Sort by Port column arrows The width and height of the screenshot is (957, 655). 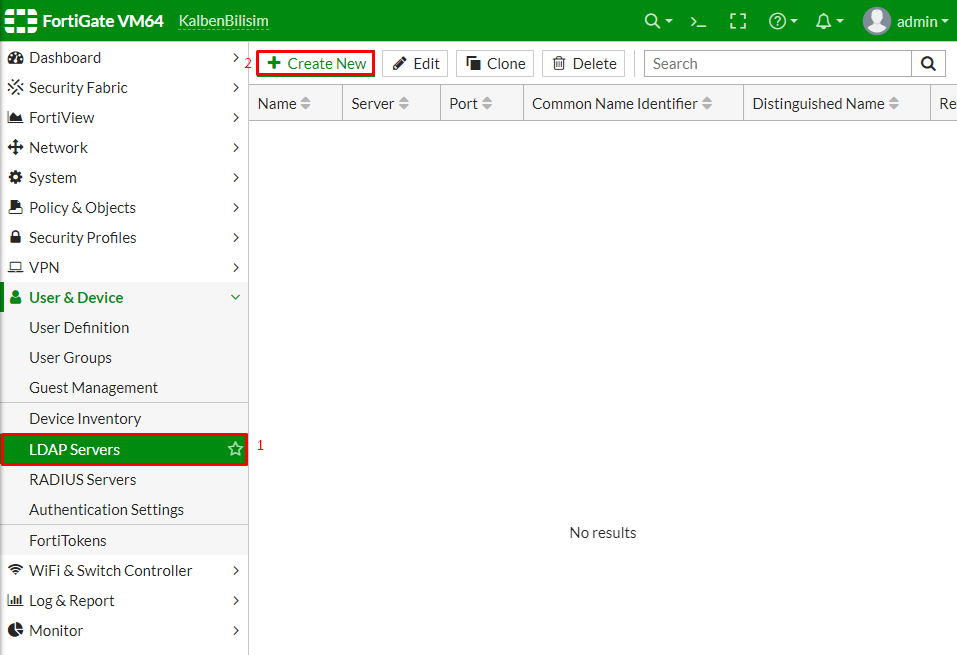coord(486,104)
